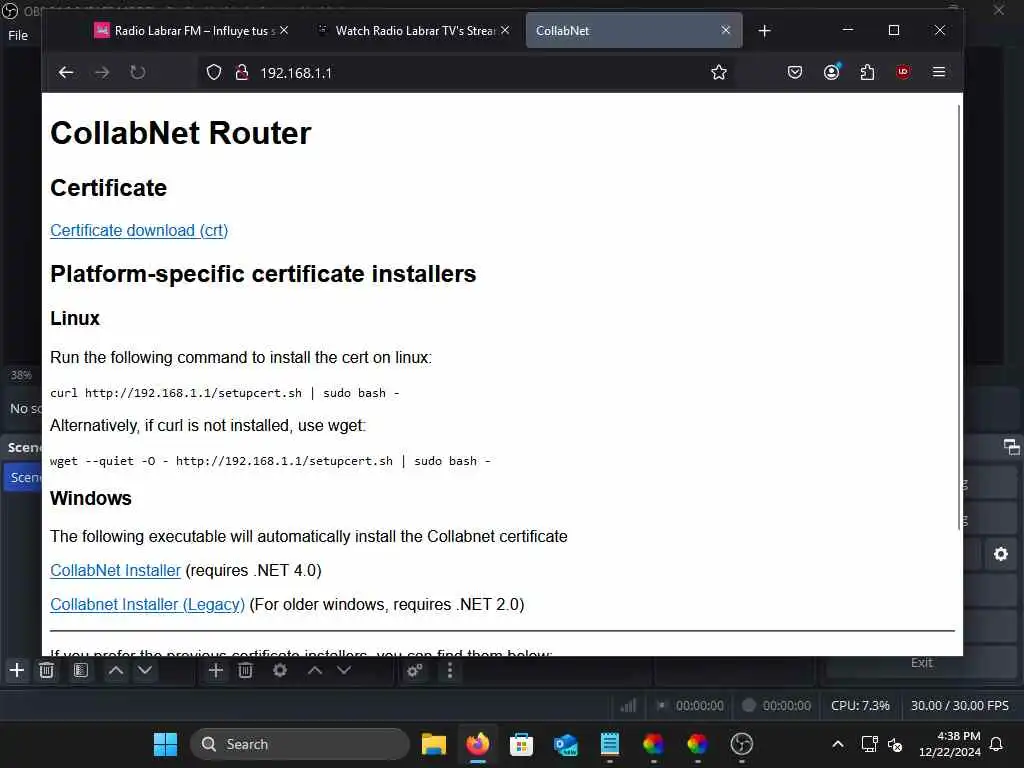Click the OBS dock pop-out windows icon
Image resolution: width=1024 pixels, height=768 pixels.
pos(1012,447)
